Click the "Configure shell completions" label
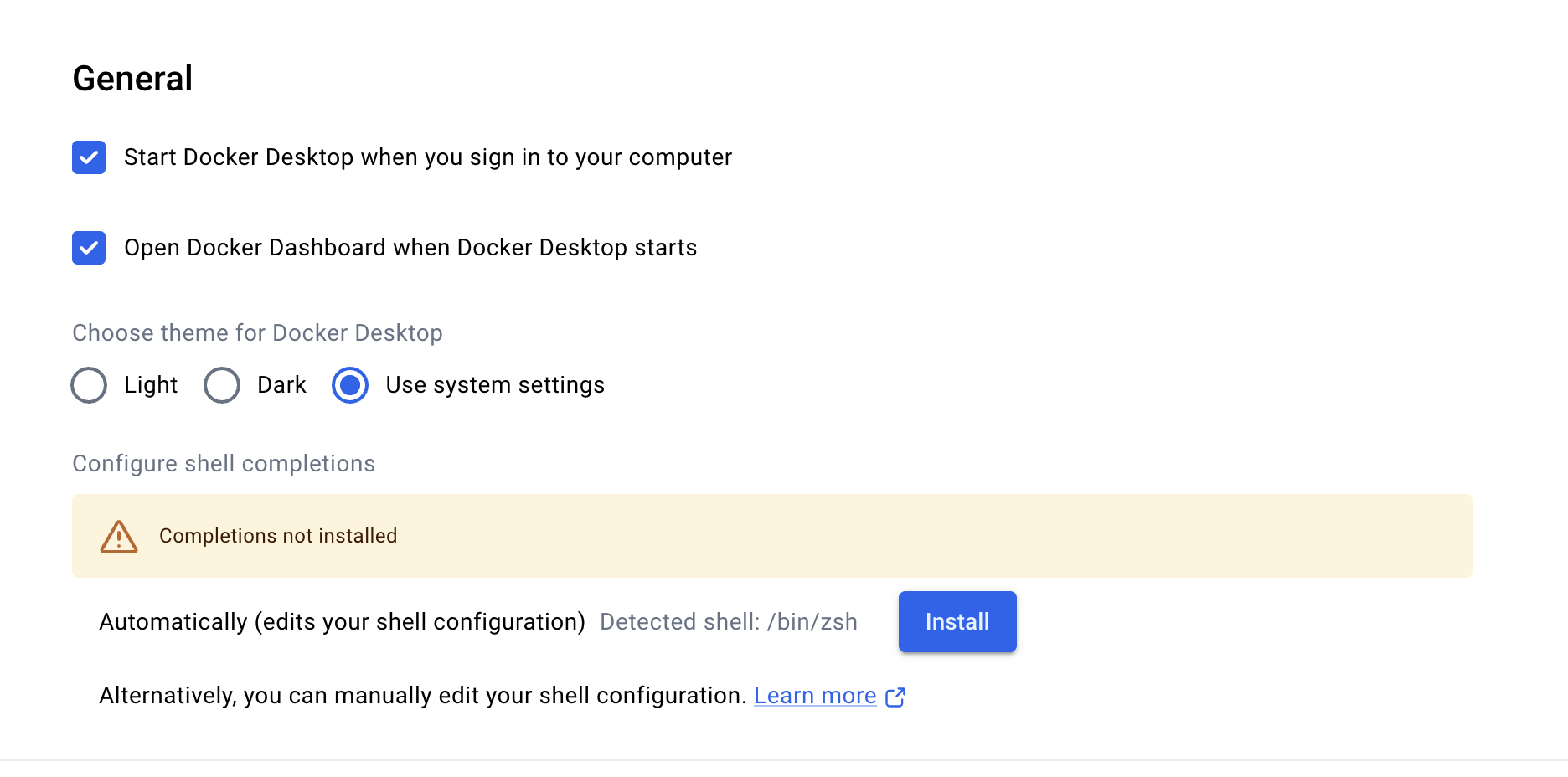 [224, 464]
